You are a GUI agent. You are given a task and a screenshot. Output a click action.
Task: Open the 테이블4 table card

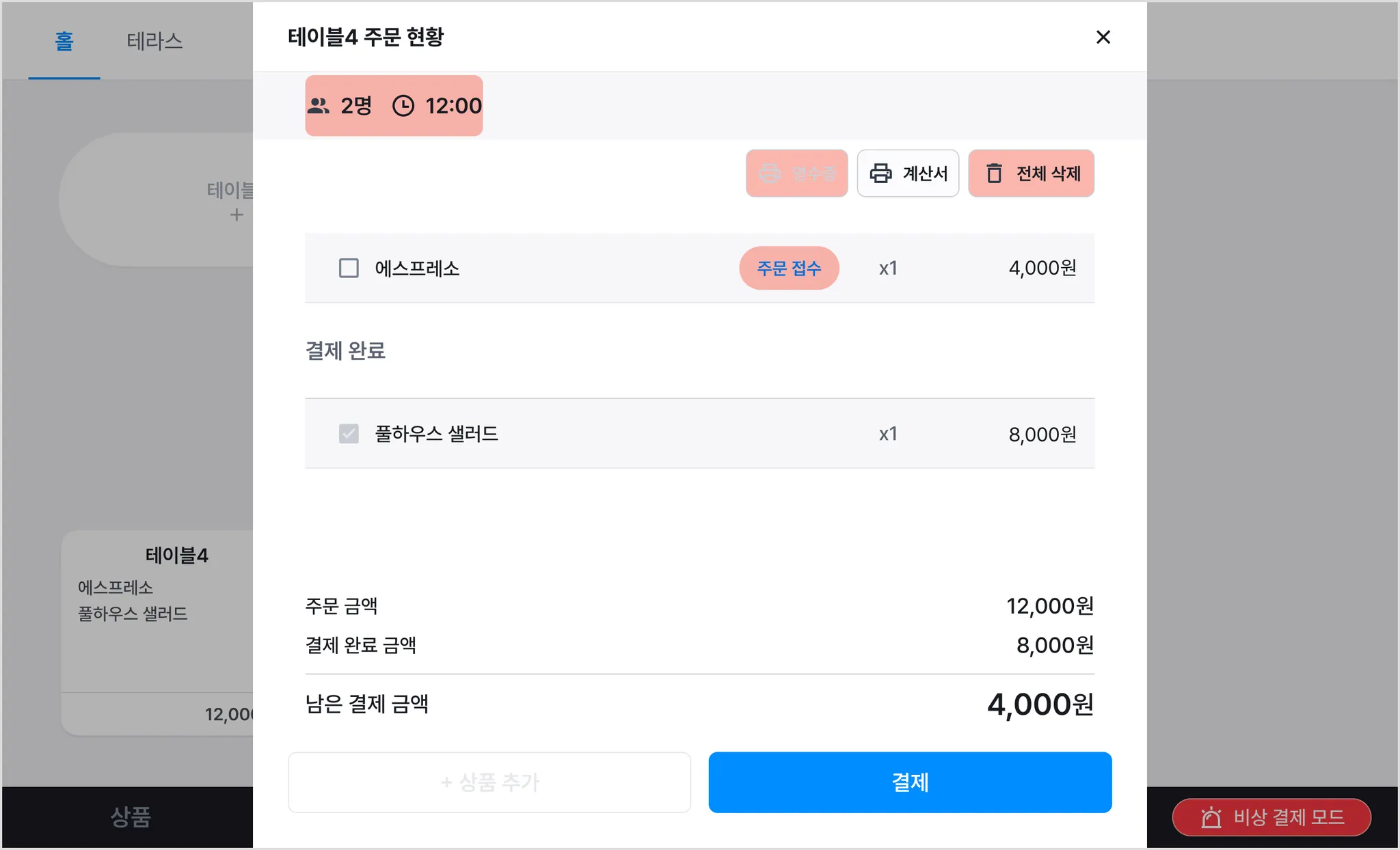(x=157, y=633)
